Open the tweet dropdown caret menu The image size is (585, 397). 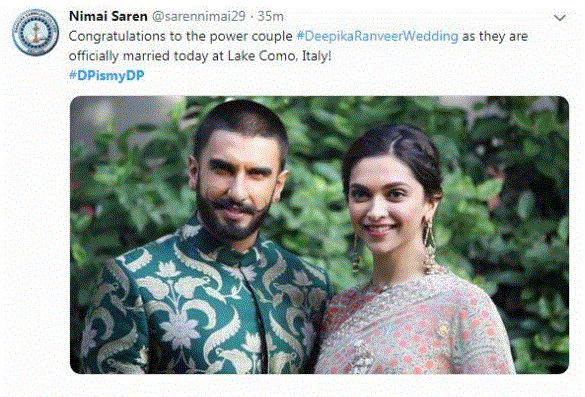[560, 18]
